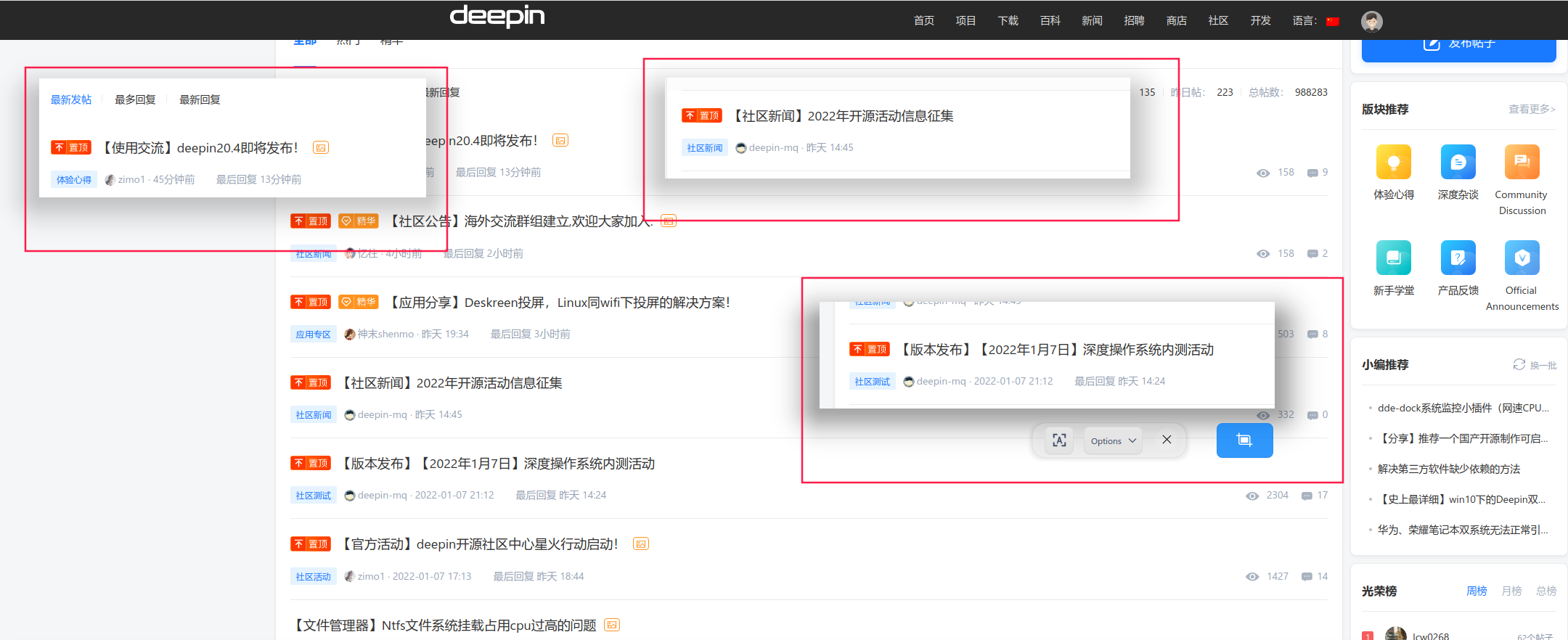Click avatar of 神末shenmo in post list
This screenshot has height=640, width=1568.
pyautogui.click(x=350, y=335)
